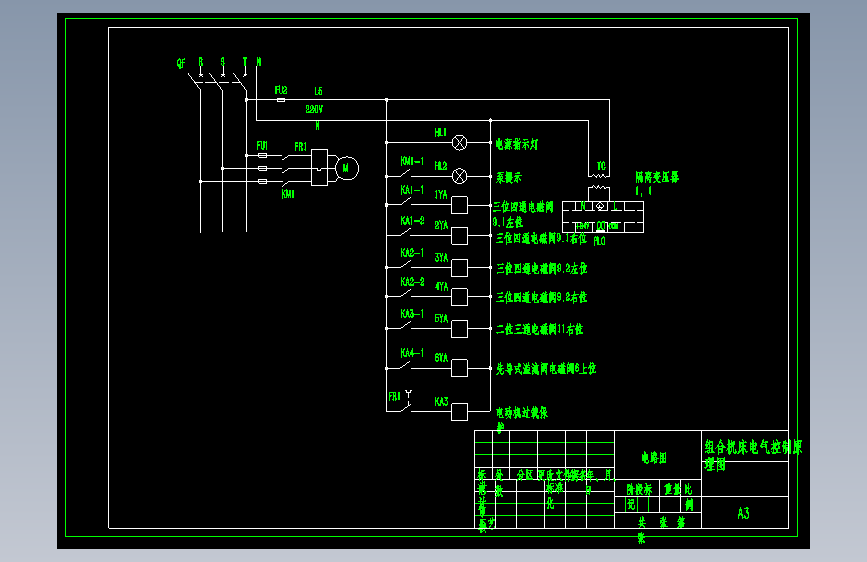Click the '电动机过载保' text
Screen dimensions: 867x562
(521, 413)
